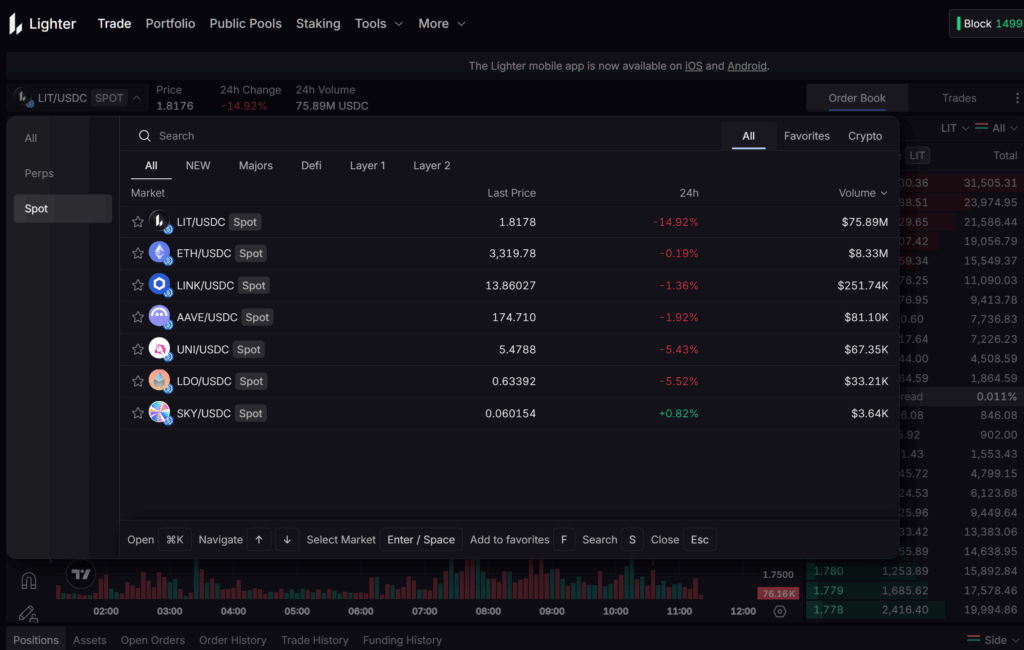Open chart settings gear icon
The image size is (1024, 650).
[780, 611]
